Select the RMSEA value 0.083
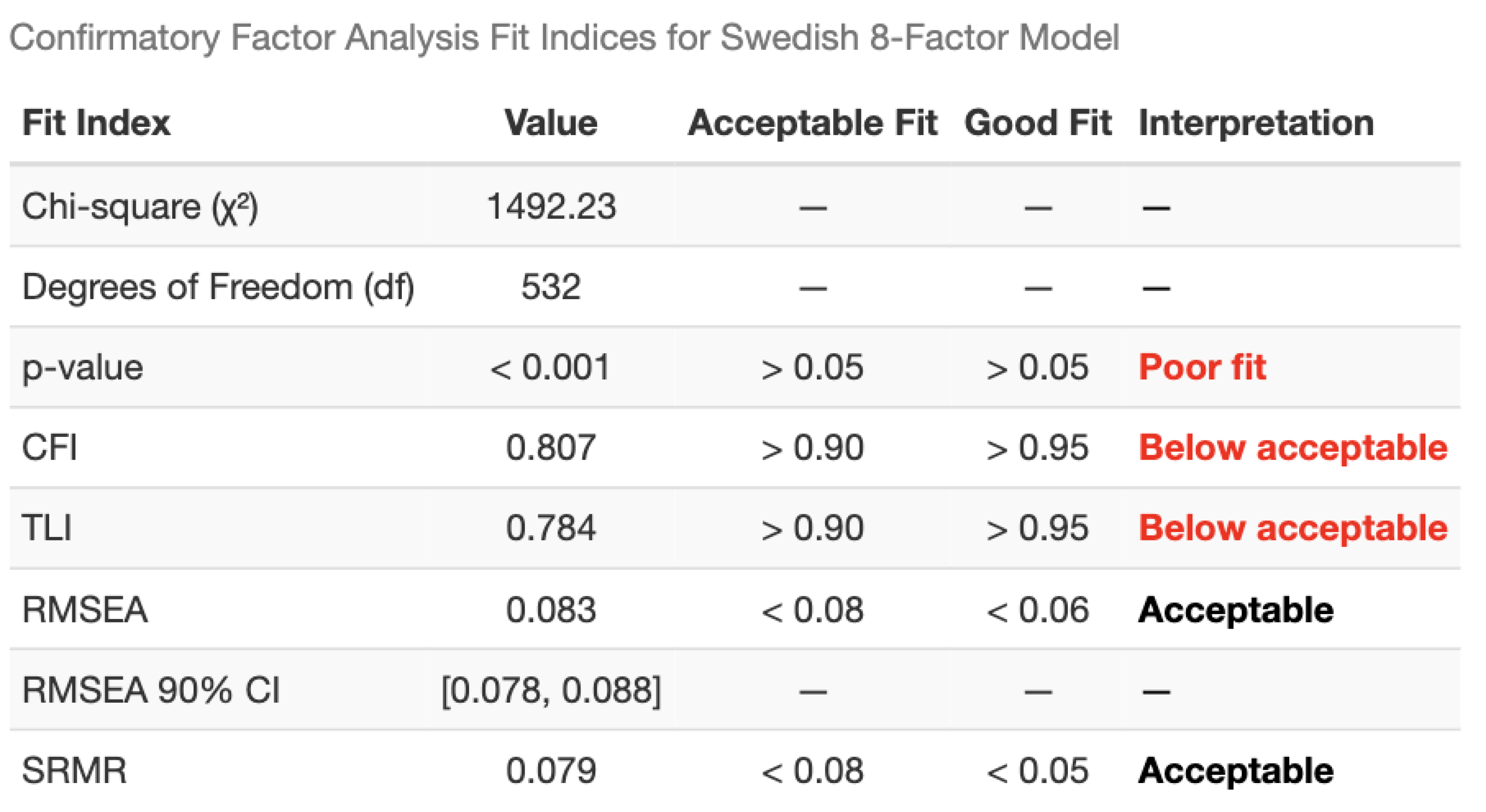1486x812 pixels. [x=551, y=610]
